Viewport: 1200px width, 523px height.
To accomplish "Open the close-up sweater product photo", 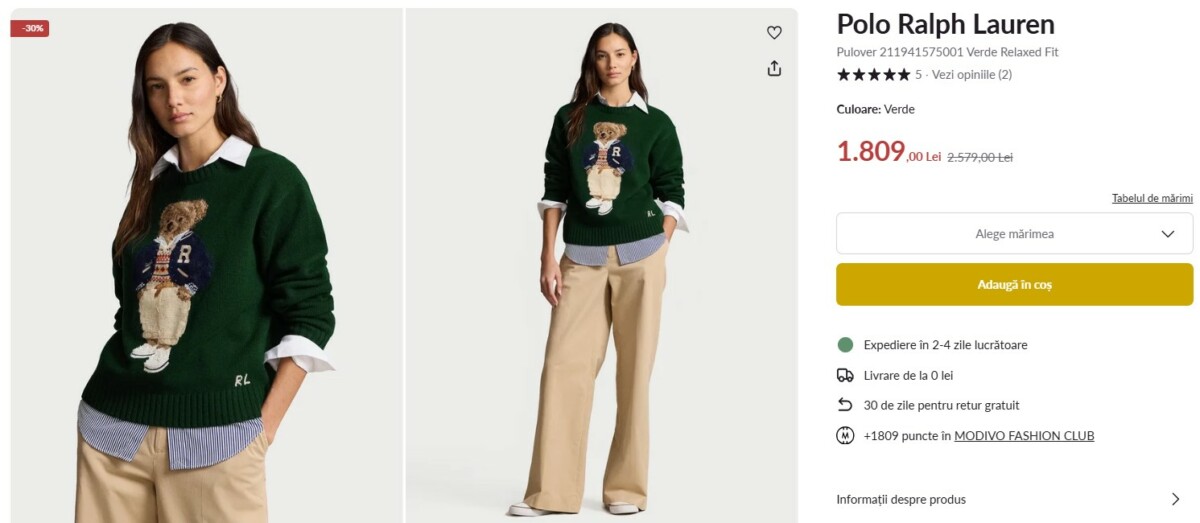I will pyautogui.click(x=206, y=265).
